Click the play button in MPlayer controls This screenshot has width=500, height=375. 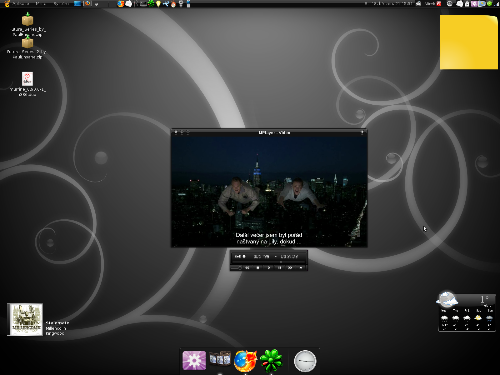pos(269,268)
